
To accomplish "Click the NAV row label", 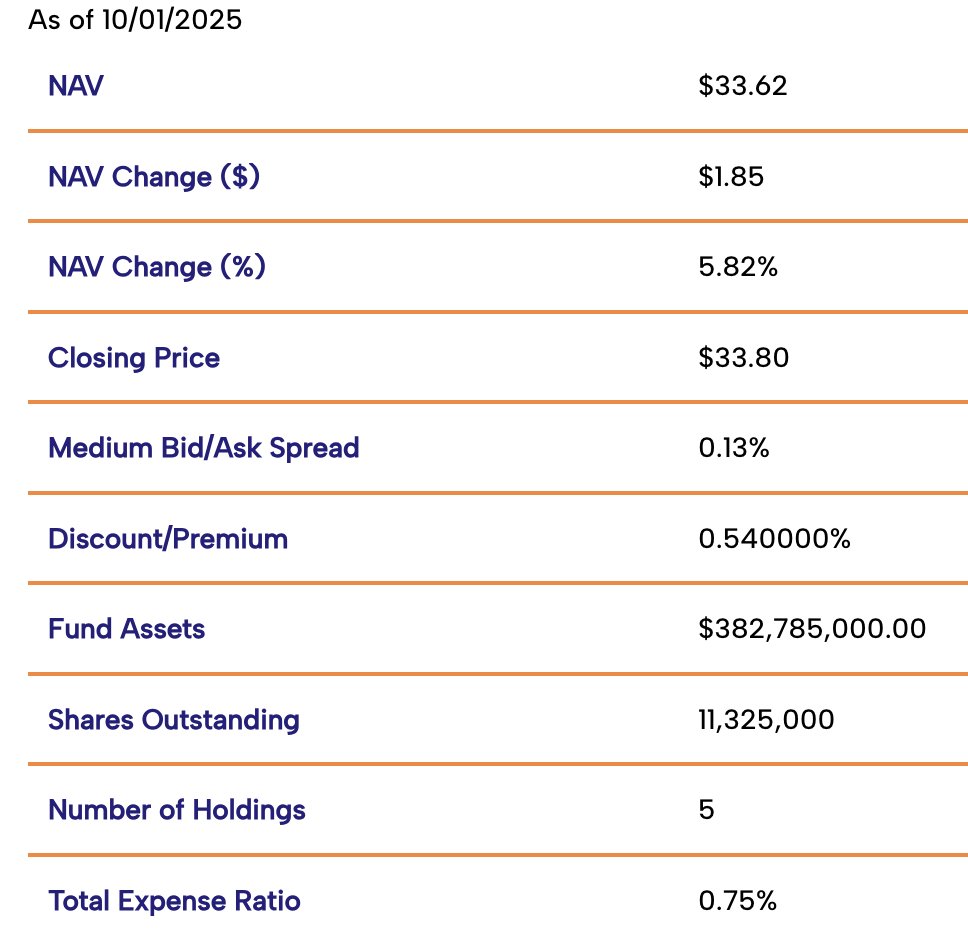I will tap(75, 86).
